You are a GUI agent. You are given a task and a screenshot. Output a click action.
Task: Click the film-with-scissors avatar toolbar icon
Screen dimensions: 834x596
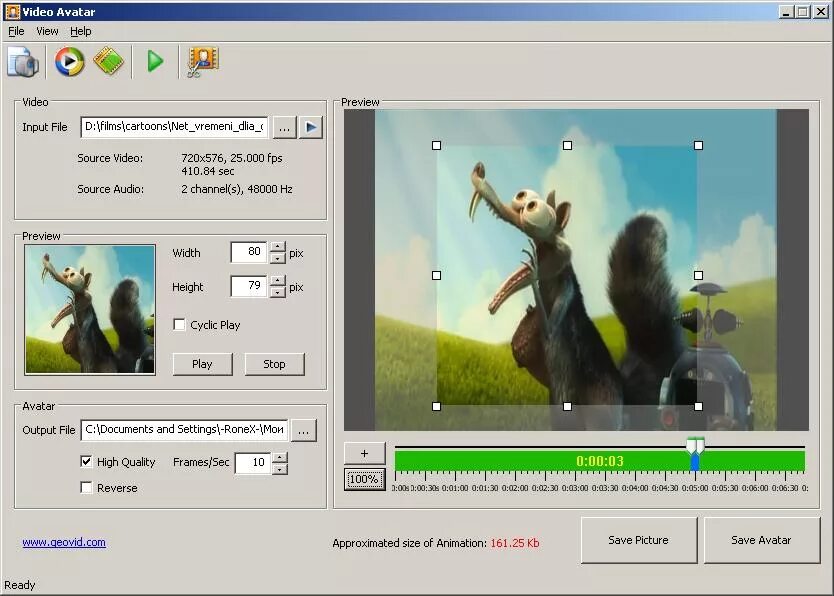[x=202, y=62]
